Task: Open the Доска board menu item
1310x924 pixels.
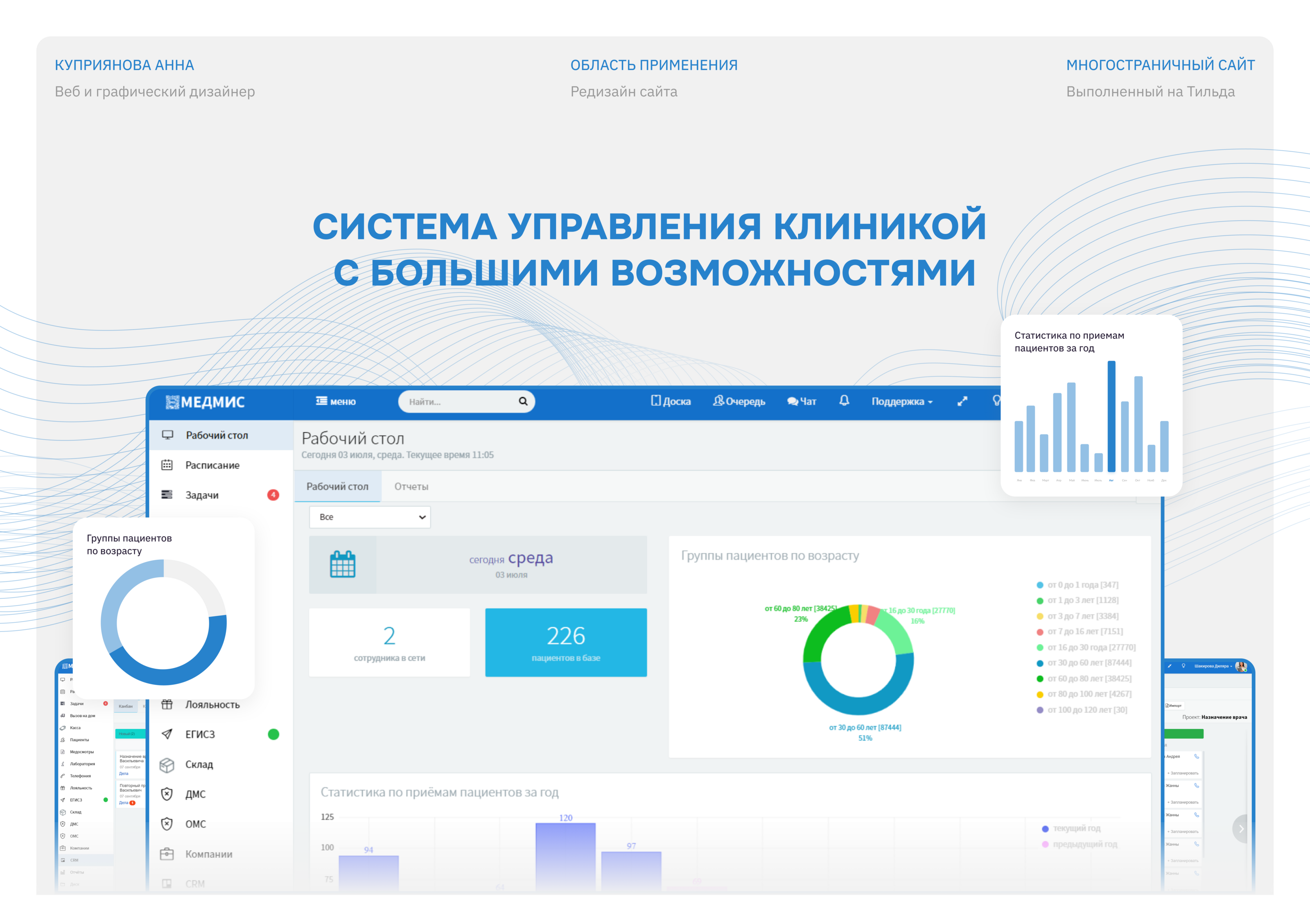Action: click(x=671, y=401)
